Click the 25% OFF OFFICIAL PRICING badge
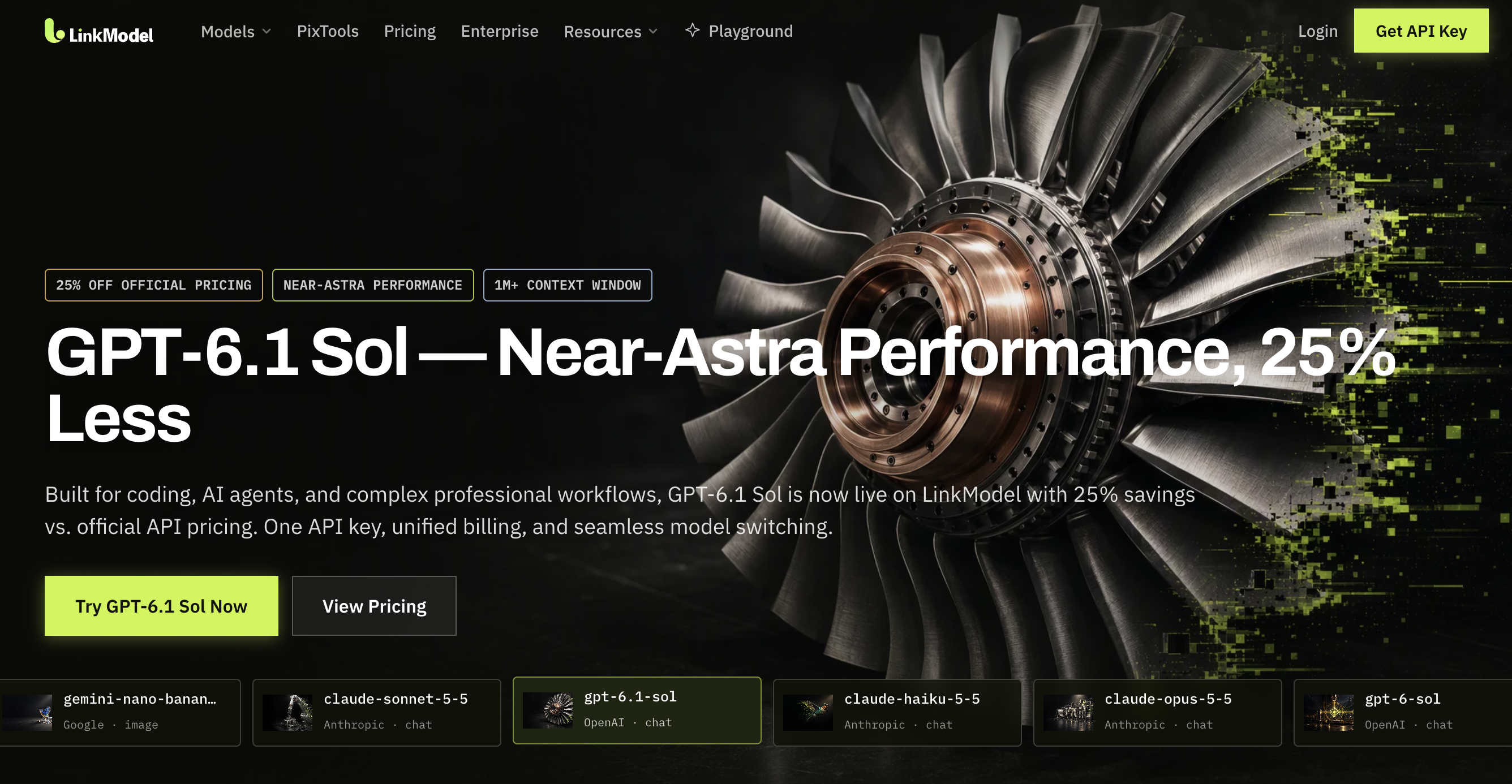 click(154, 285)
